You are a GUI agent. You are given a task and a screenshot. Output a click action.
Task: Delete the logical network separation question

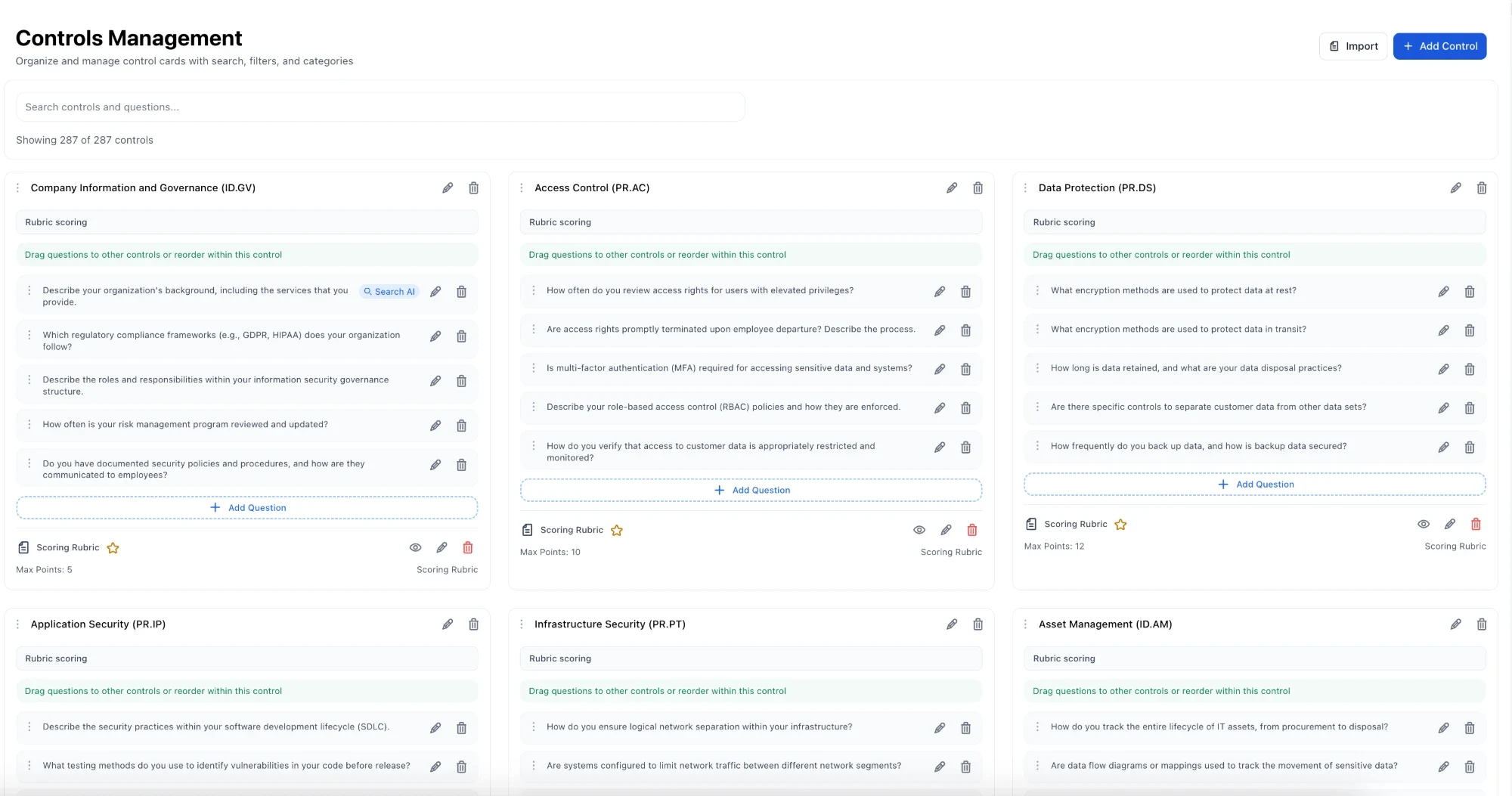click(965, 728)
